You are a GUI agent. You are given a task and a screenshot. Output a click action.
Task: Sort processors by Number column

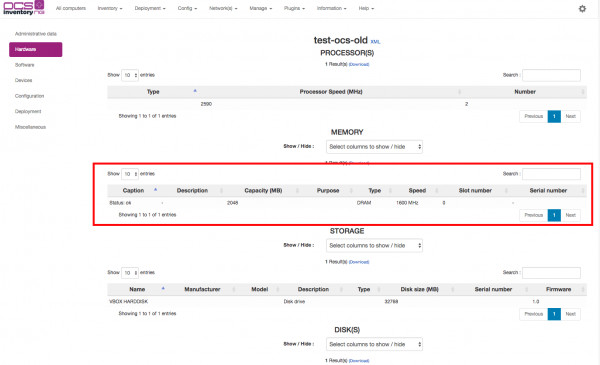pyautogui.click(x=525, y=92)
